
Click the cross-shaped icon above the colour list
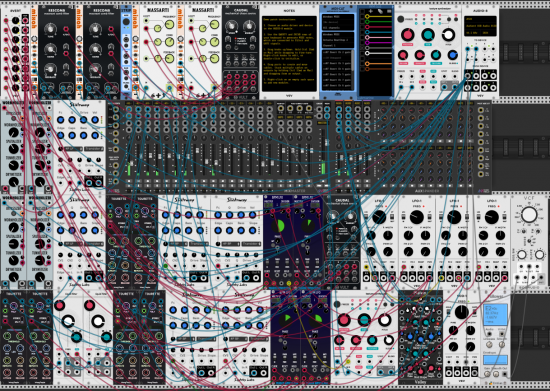371,11
